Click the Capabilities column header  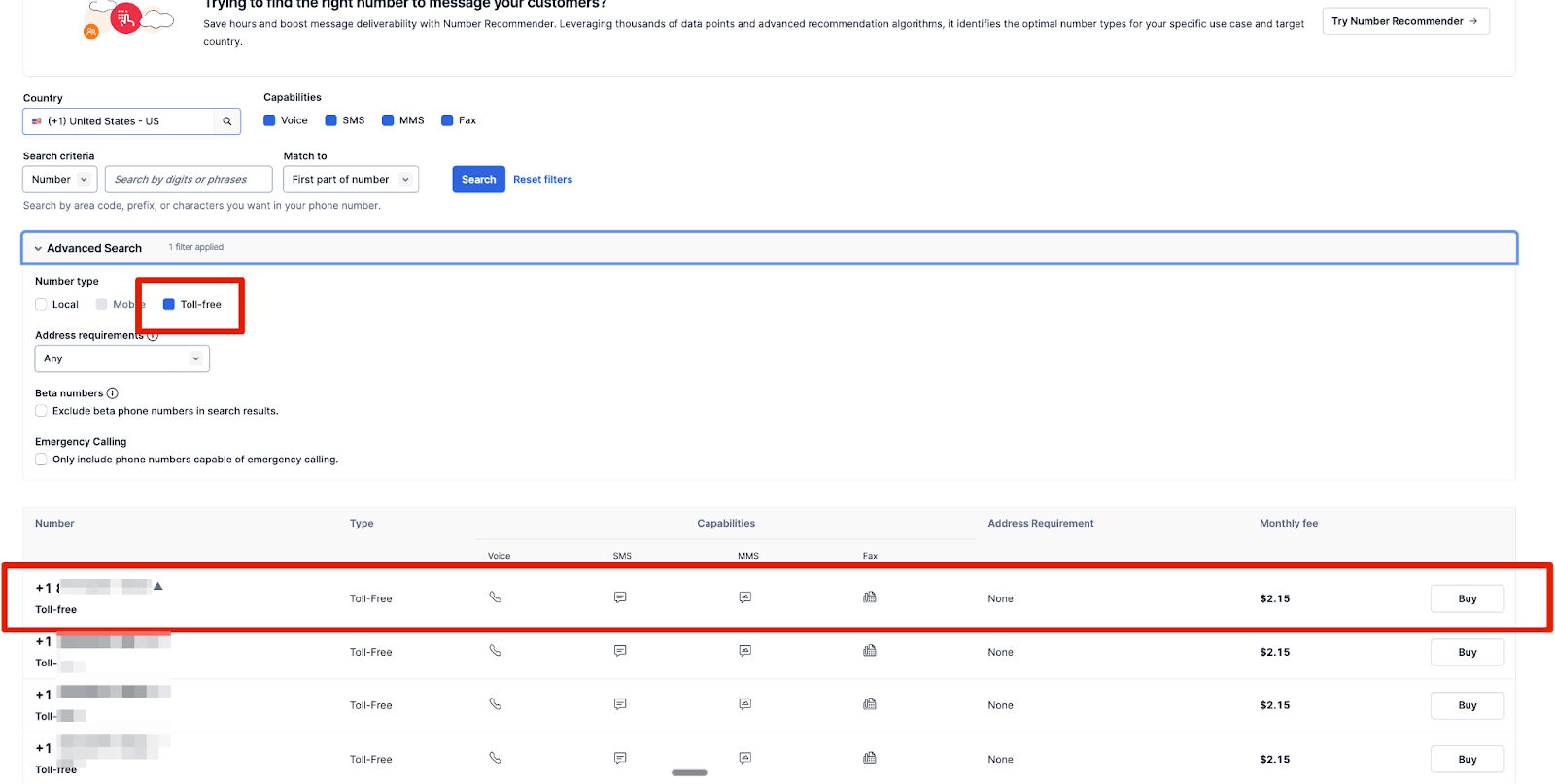pos(726,523)
